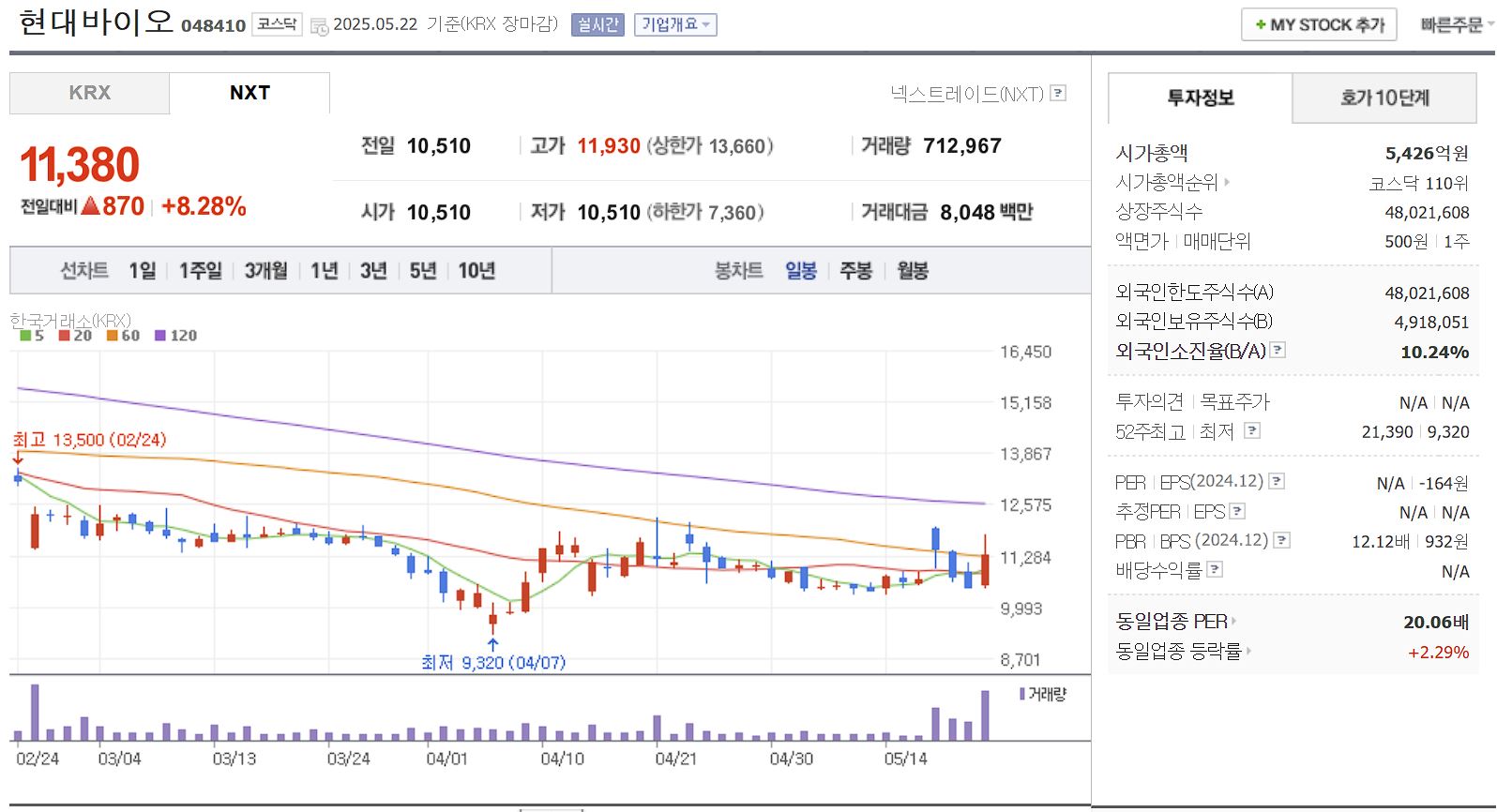
Task: Click the clock icon before the date
Action: (319, 25)
